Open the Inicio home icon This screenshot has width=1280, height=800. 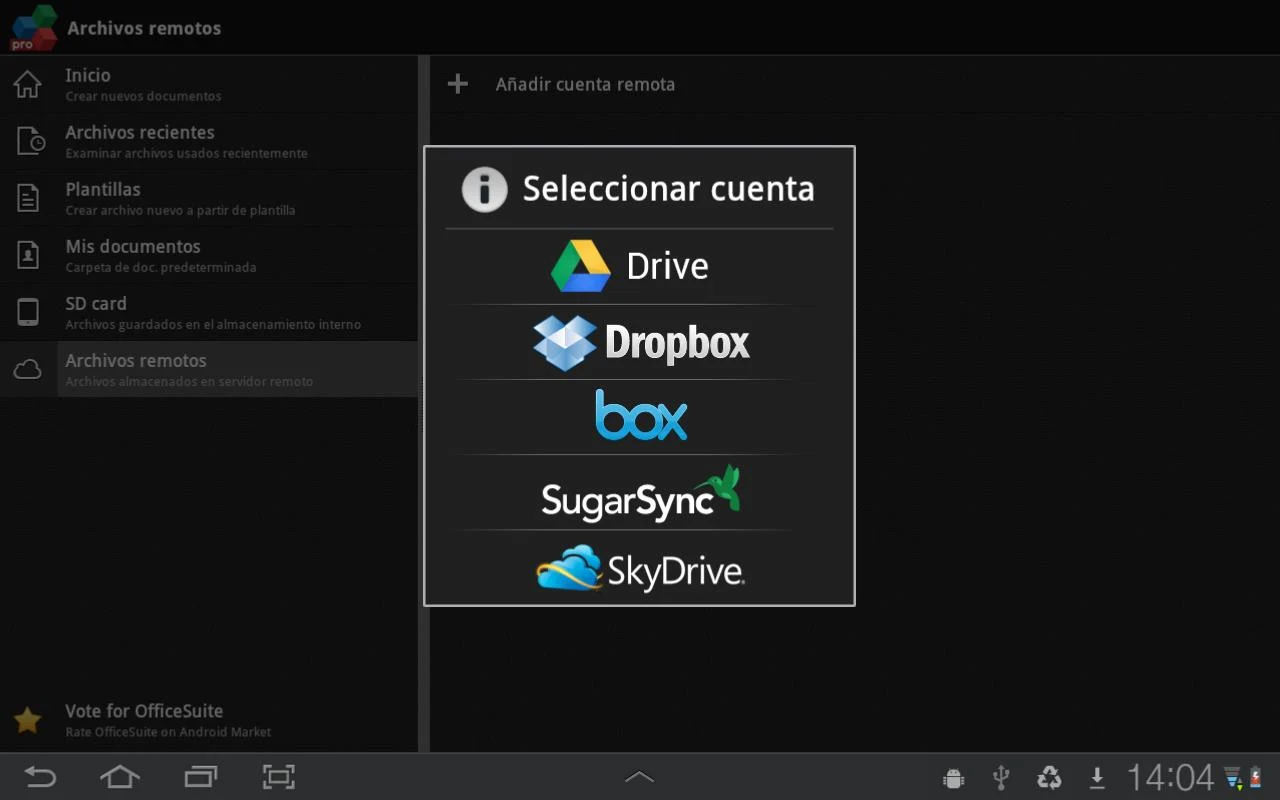coord(28,84)
